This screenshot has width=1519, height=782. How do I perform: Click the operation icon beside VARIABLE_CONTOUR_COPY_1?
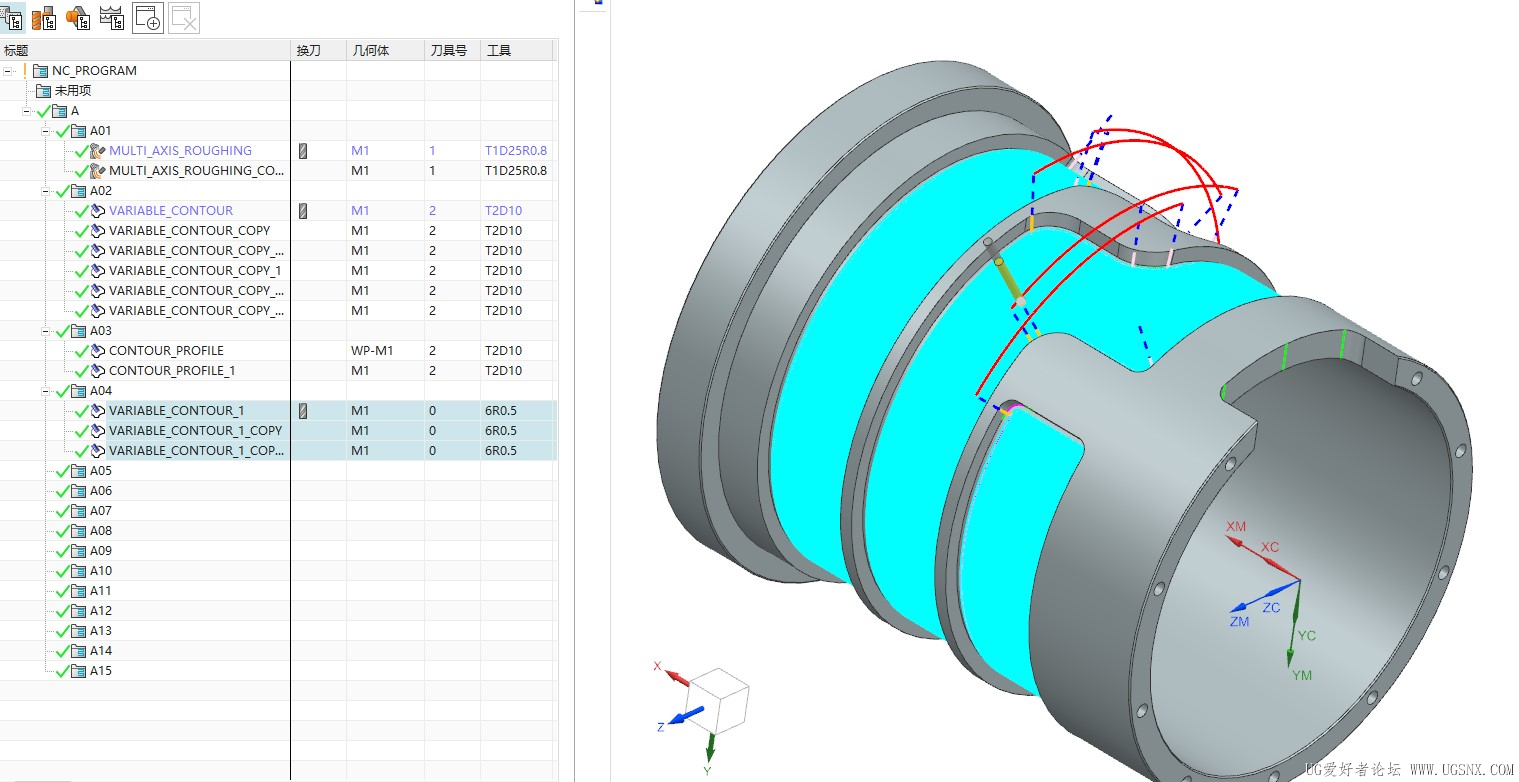click(98, 271)
